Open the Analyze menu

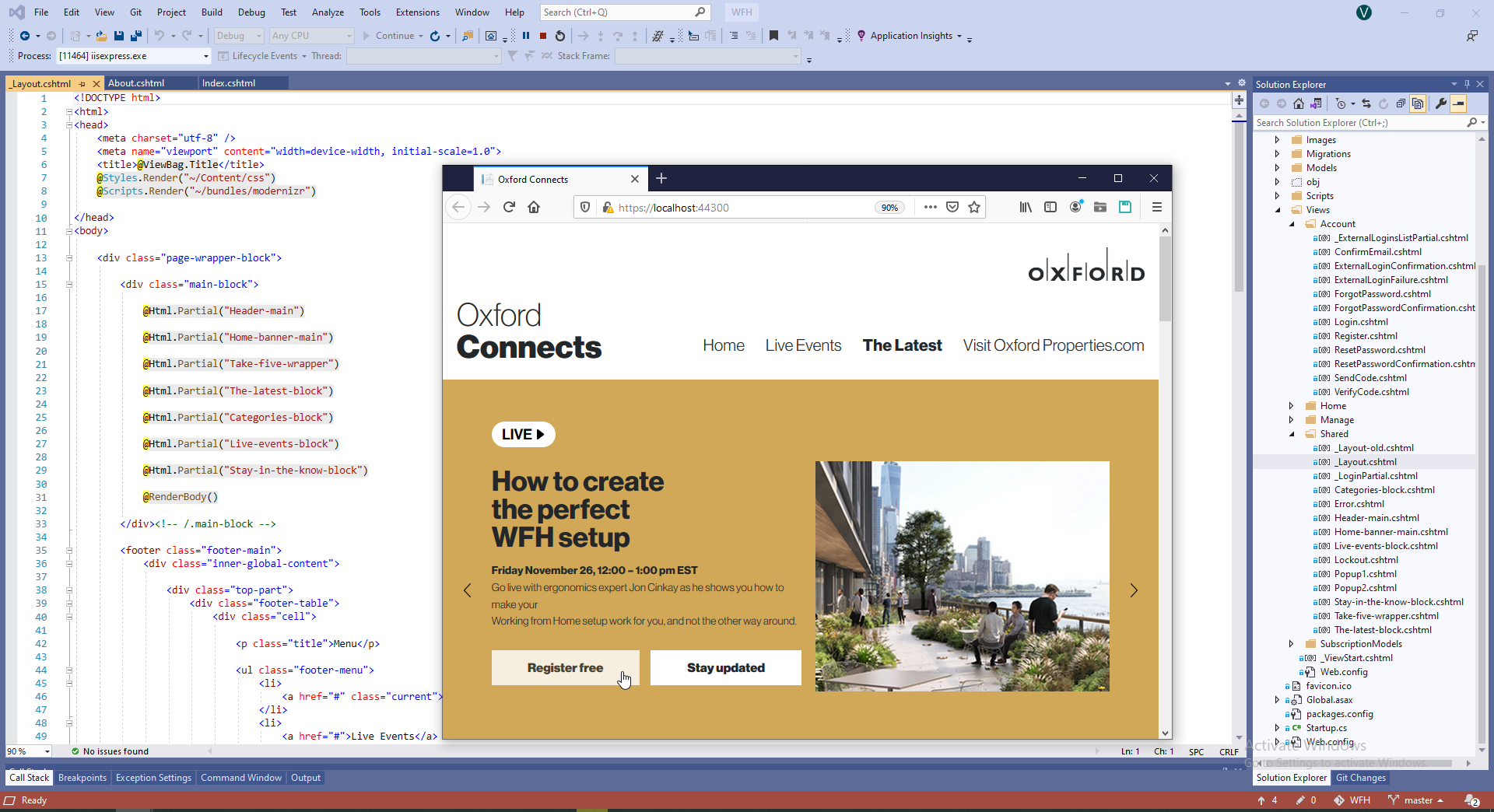click(328, 12)
